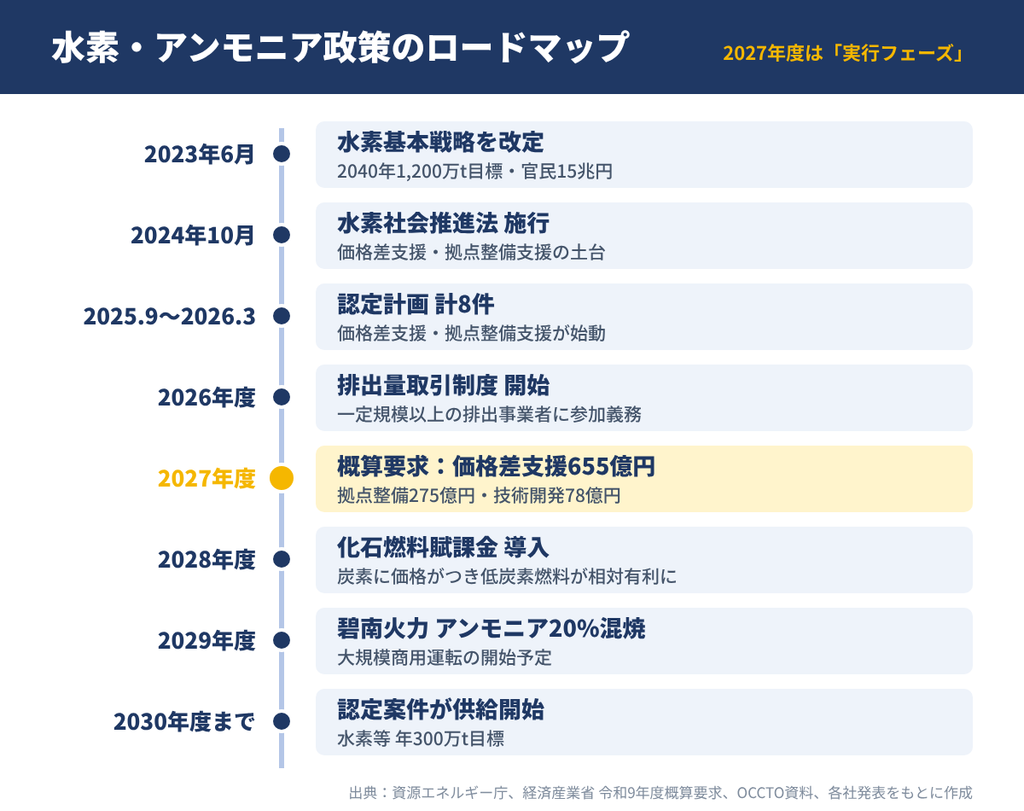Select the orange date label 2027年度
1024x811 pixels.
(x=206, y=479)
